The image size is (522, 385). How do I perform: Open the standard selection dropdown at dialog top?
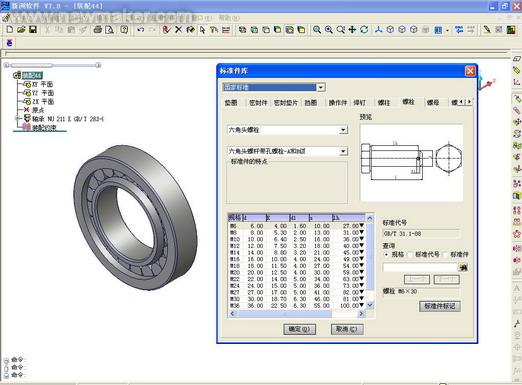coord(320,87)
